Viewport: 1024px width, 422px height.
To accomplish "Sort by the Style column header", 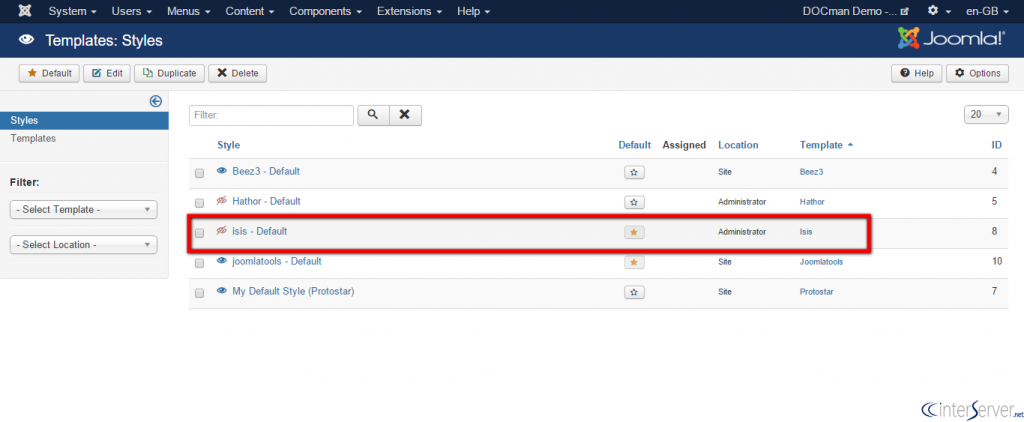I will [x=229, y=145].
